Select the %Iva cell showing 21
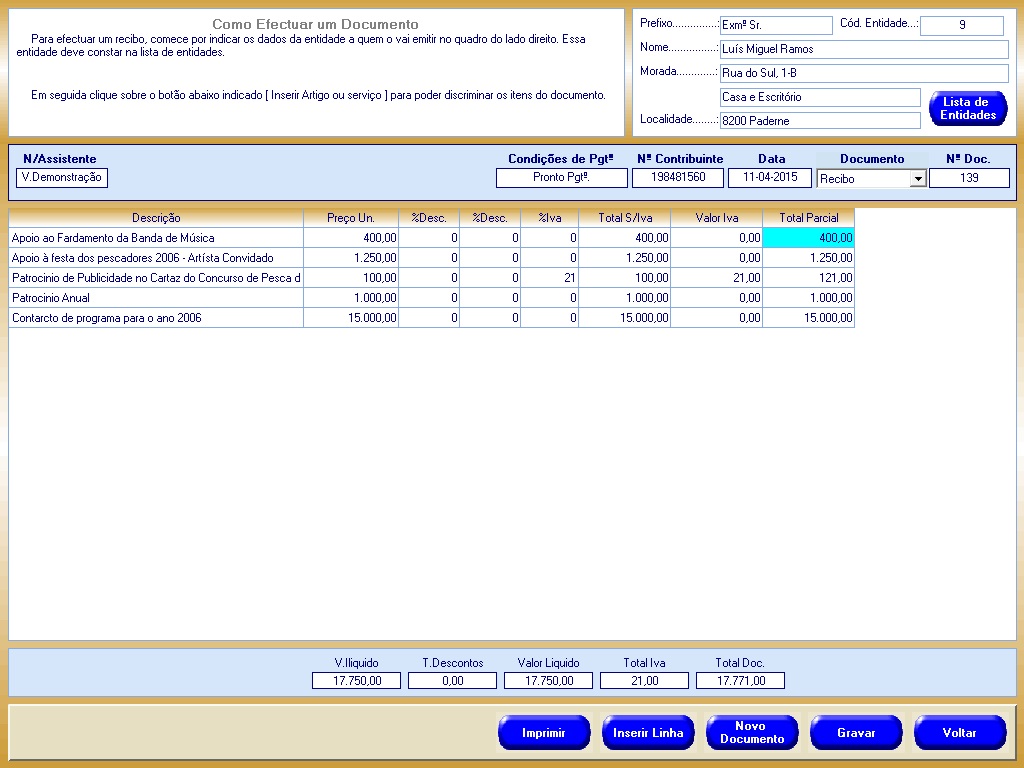Screen dimensions: 1024x768 pyautogui.click(x=549, y=278)
